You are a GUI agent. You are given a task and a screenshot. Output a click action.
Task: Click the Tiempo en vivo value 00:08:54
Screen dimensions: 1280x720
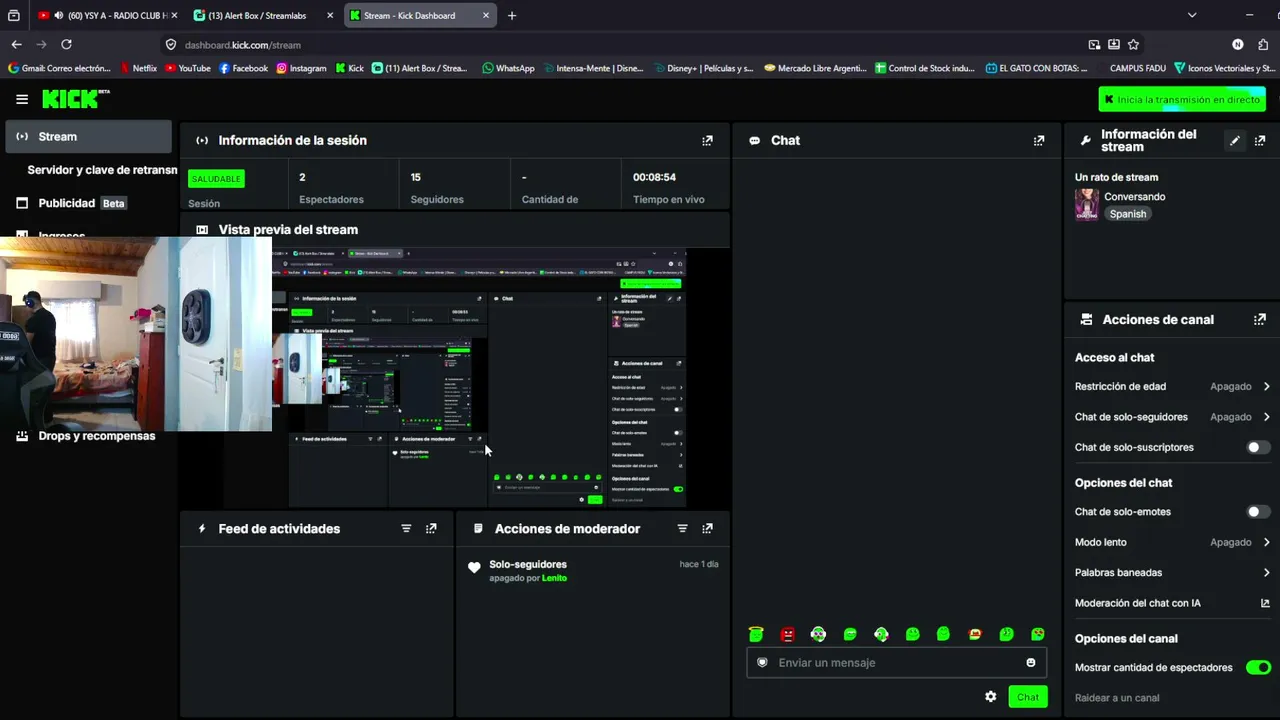(x=654, y=177)
